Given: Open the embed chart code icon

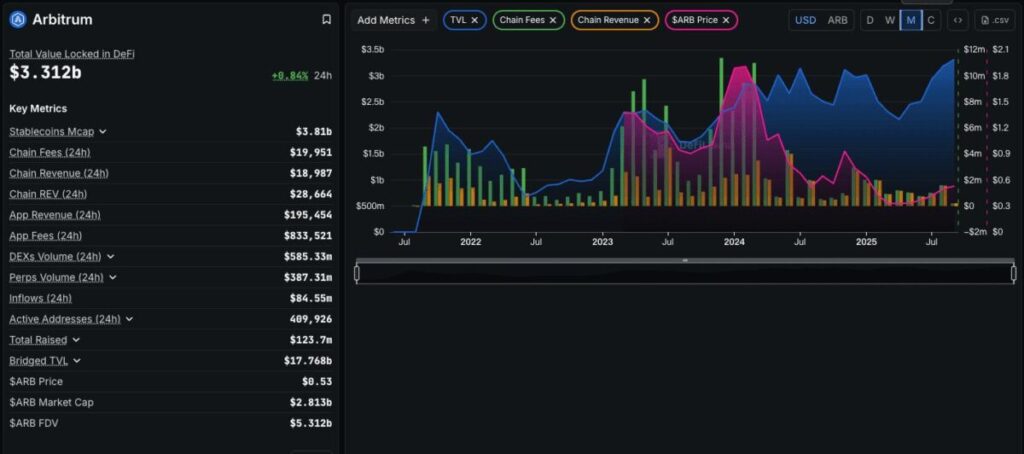Looking at the screenshot, I should pos(958,20).
